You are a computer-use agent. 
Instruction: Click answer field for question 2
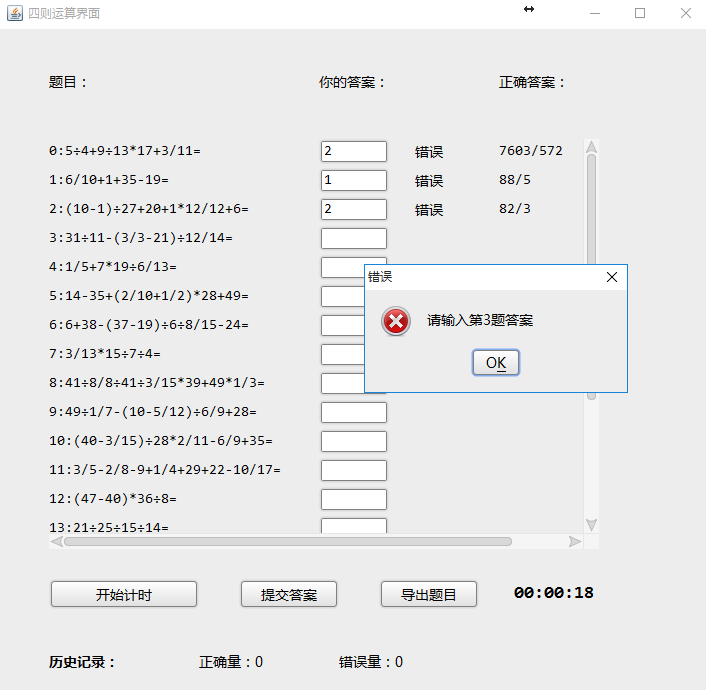tap(354, 209)
